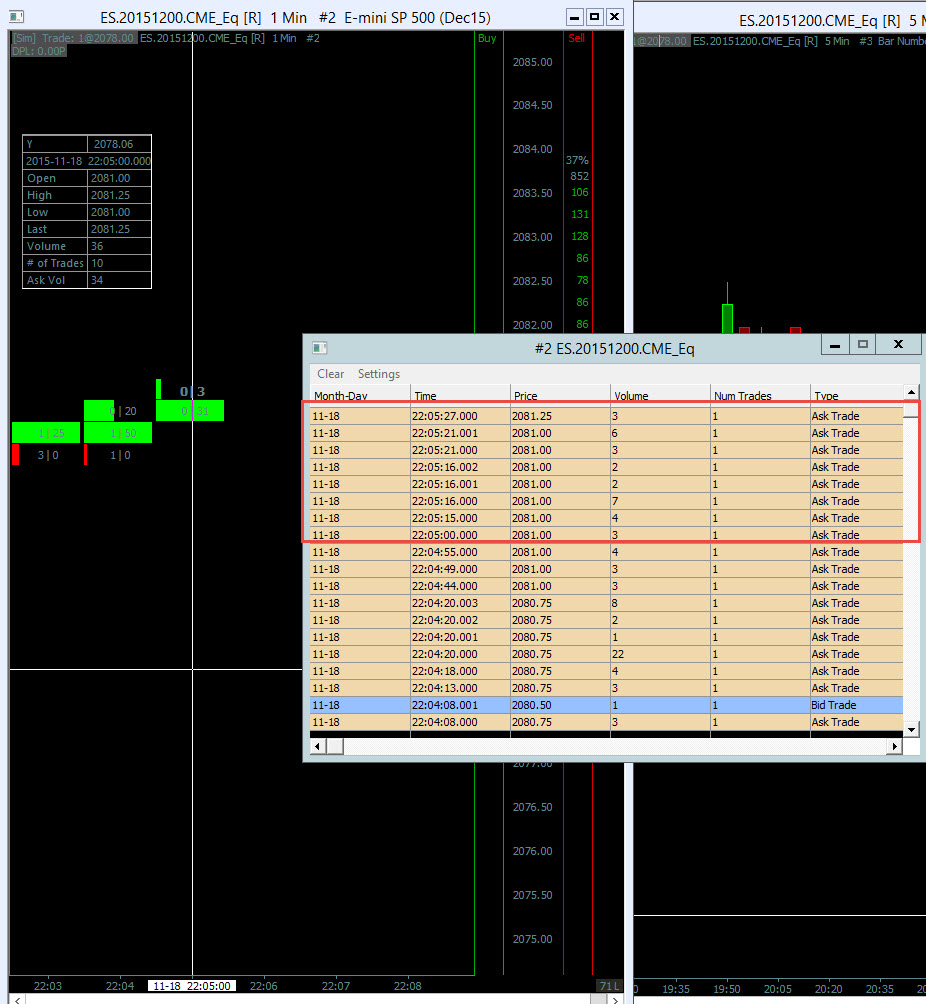Click the Month-Day column header

[359, 396]
